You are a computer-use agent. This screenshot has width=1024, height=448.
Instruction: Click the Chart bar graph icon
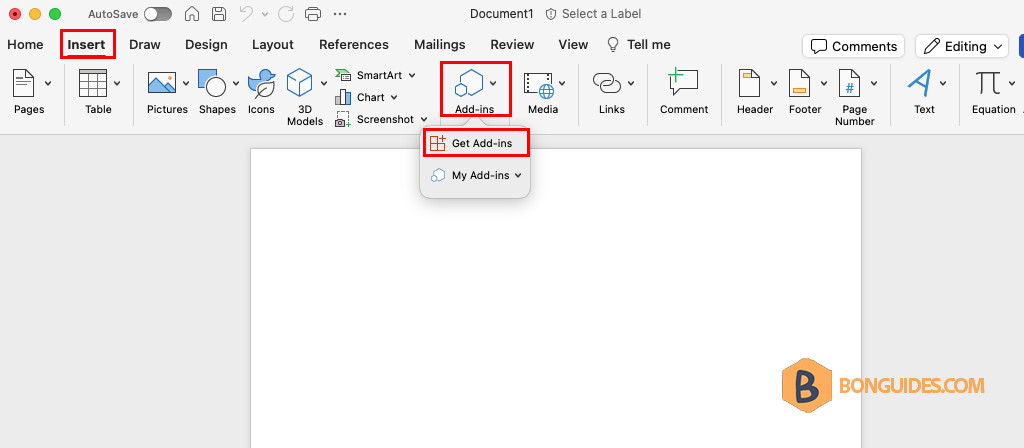[x=343, y=97]
